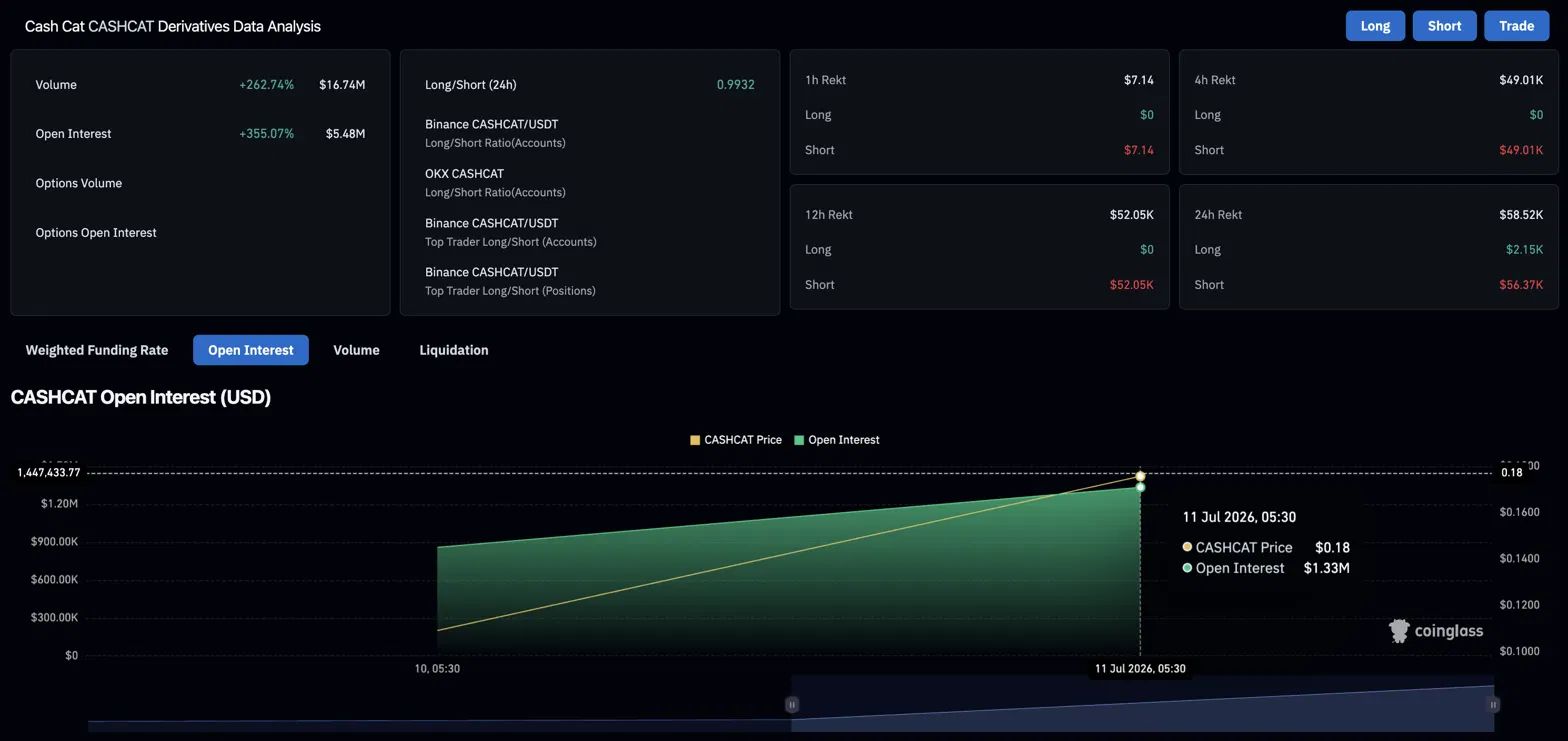Click the 24h Rekt panel
This screenshot has width=1568, height=741.
[x=1369, y=249]
